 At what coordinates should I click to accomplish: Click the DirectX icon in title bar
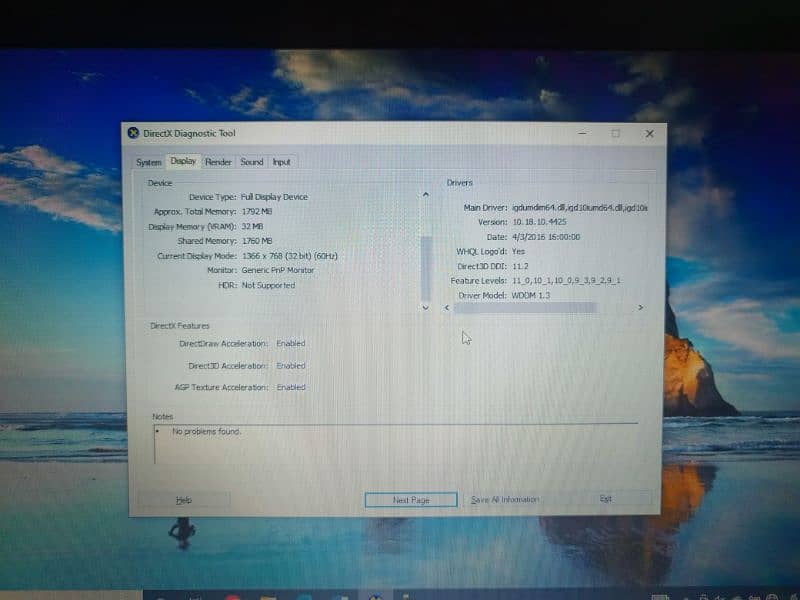click(x=134, y=133)
